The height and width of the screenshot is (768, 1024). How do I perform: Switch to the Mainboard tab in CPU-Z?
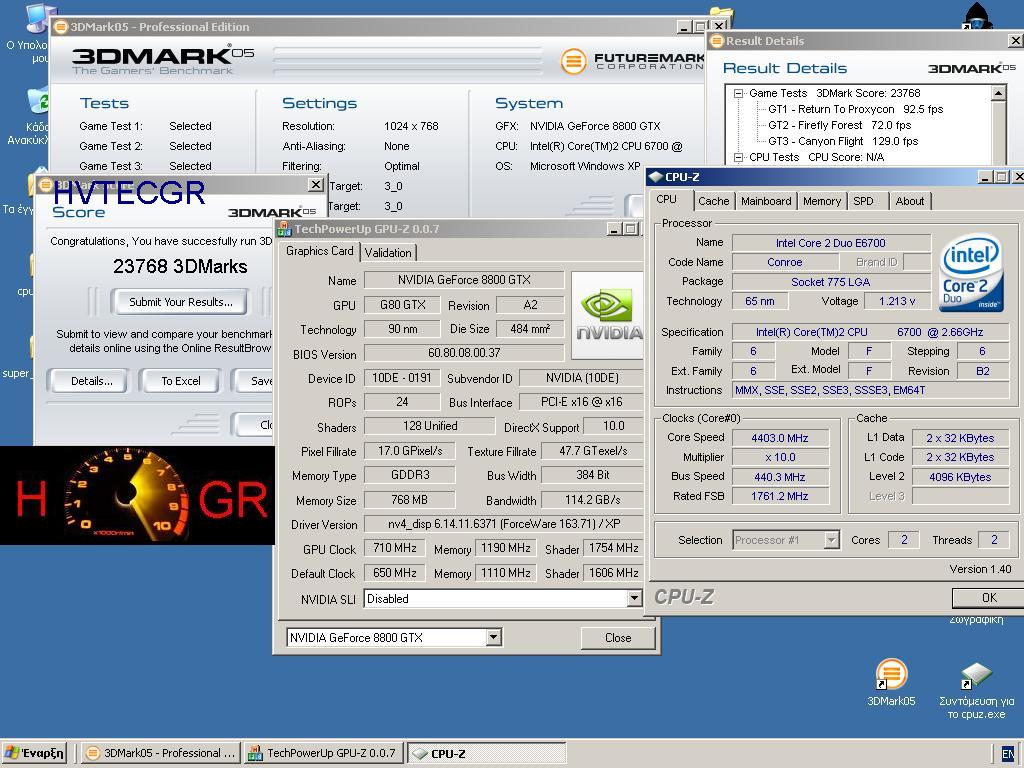pos(766,201)
